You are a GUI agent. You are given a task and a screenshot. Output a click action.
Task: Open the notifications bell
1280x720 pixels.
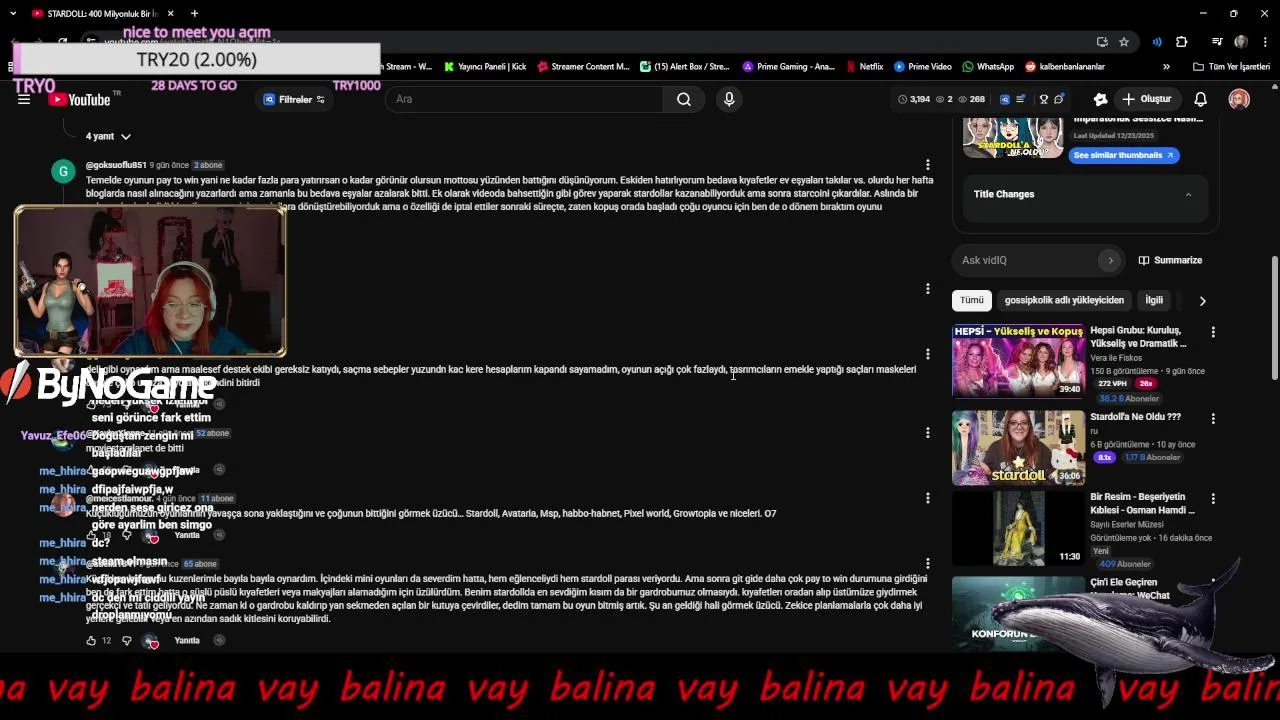tap(1200, 99)
